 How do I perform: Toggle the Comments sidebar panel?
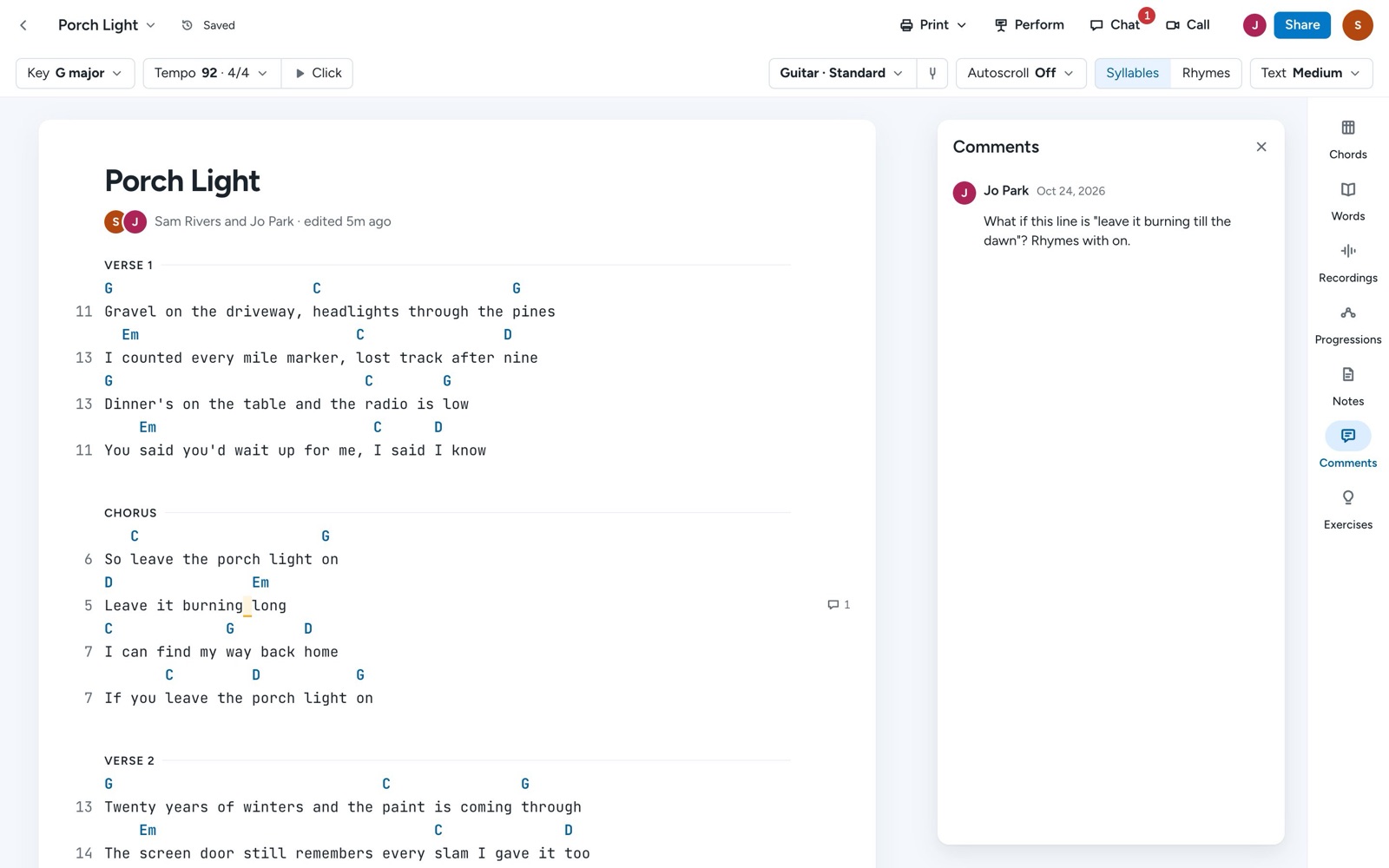[1347, 447]
